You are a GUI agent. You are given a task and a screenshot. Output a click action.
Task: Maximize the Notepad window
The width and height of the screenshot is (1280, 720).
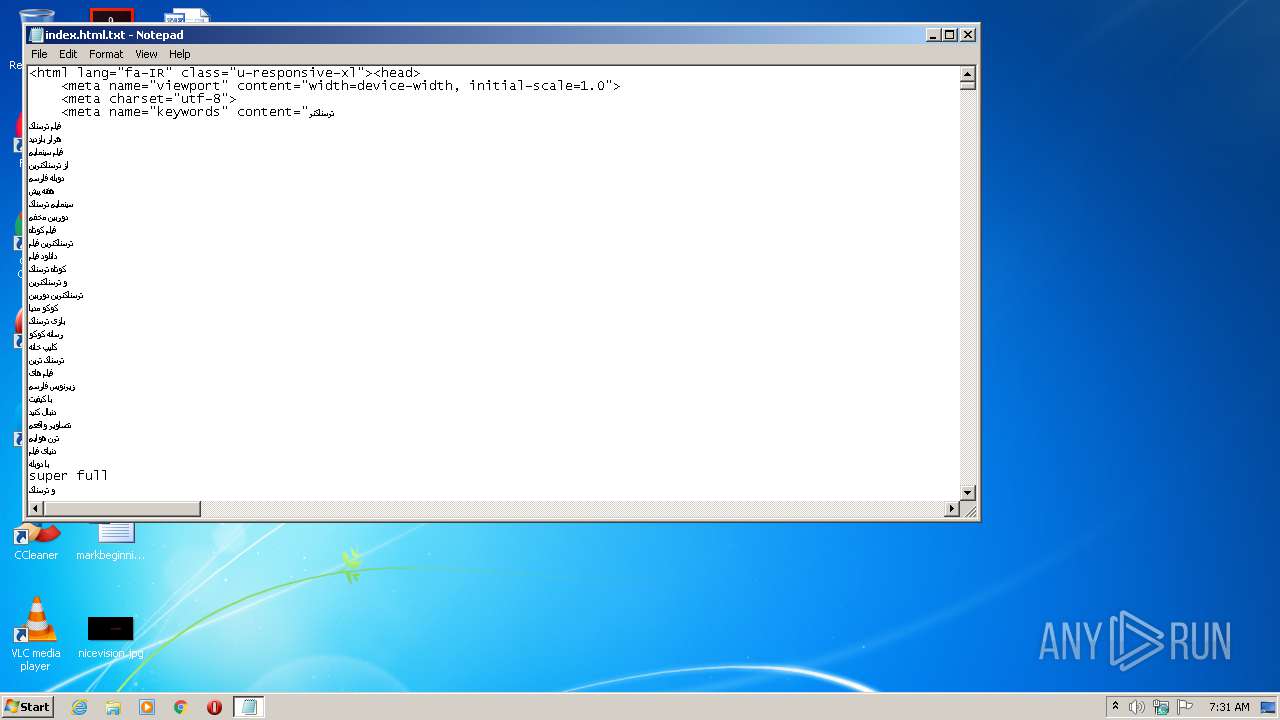click(x=950, y=34)
